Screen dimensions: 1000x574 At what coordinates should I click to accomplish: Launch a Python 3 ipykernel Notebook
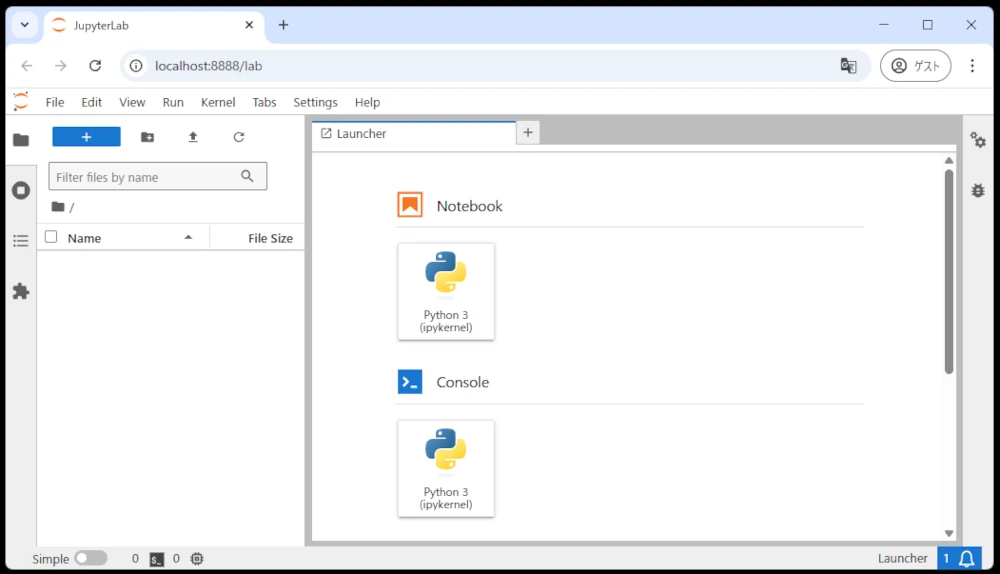(446, 291)
